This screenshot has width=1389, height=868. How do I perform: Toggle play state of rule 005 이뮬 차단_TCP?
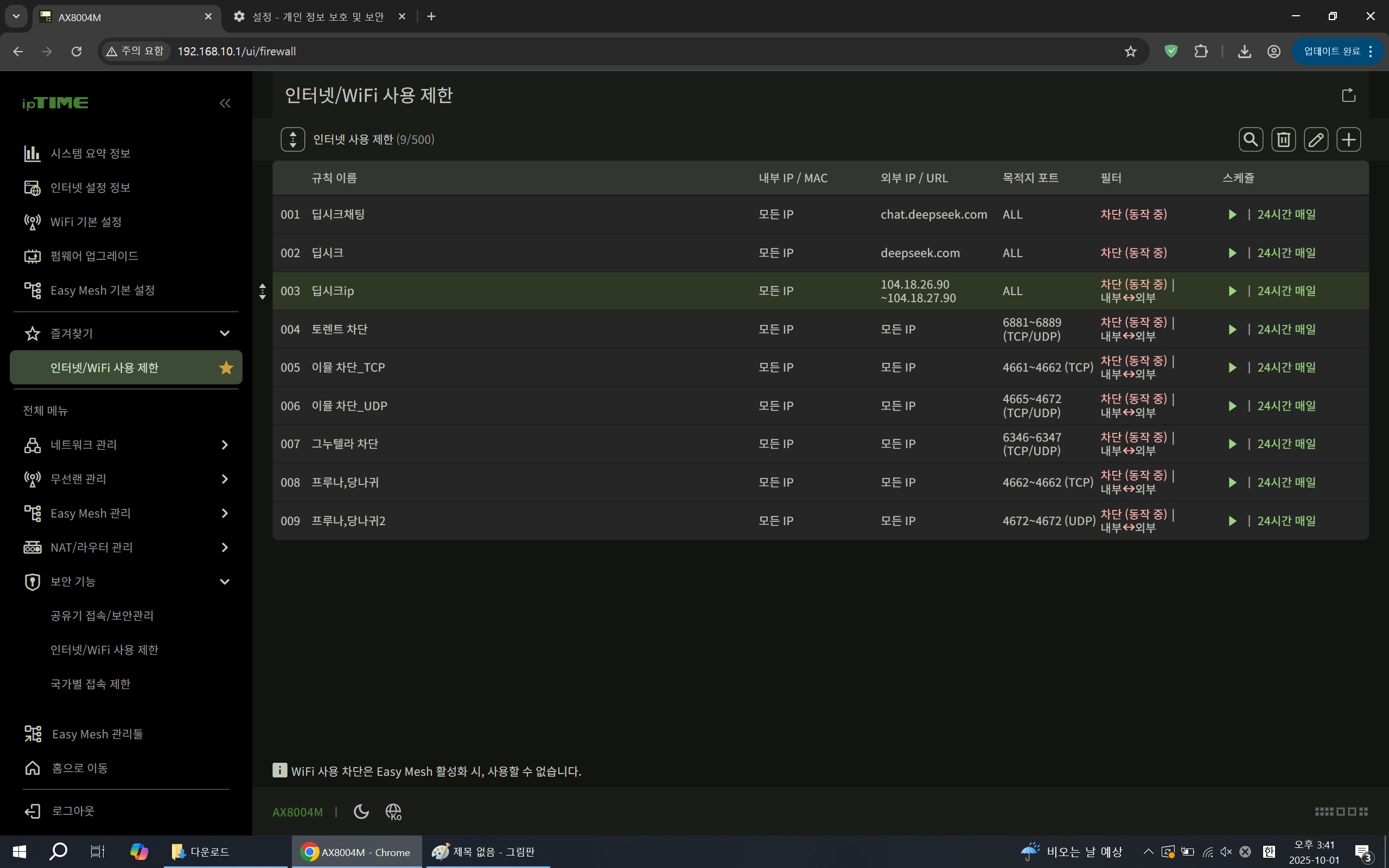tap(1232, 368)
